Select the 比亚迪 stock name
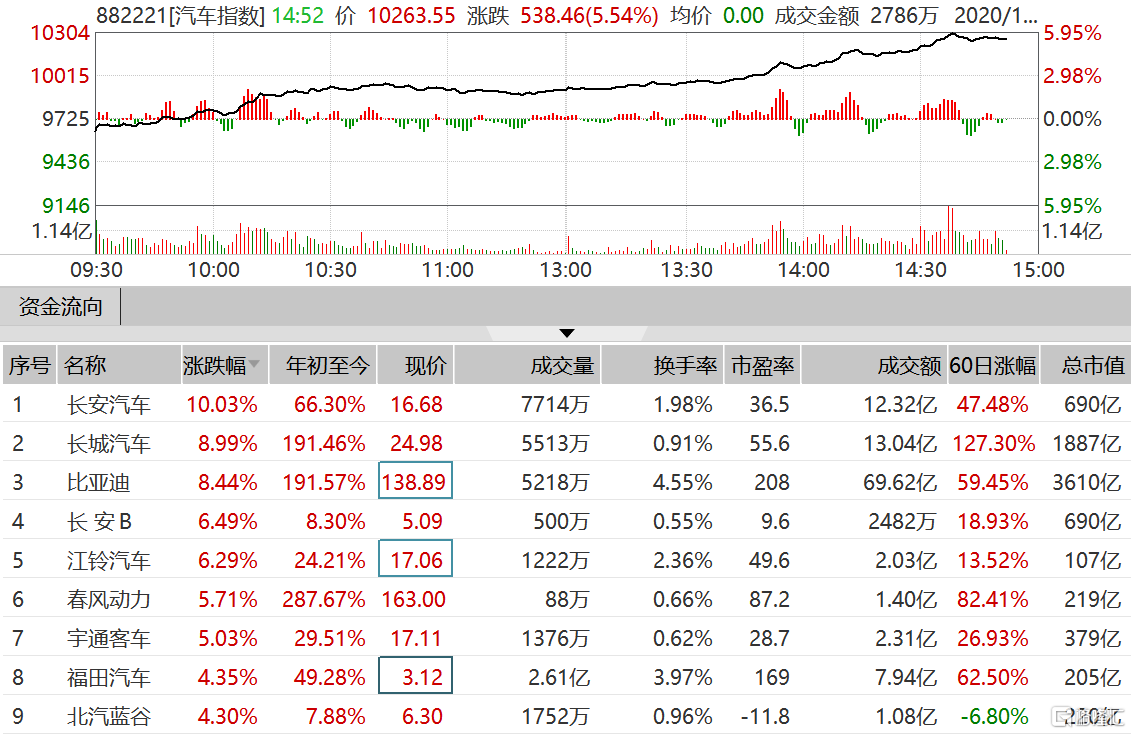 pyautogui.click(x=98, y=483)
